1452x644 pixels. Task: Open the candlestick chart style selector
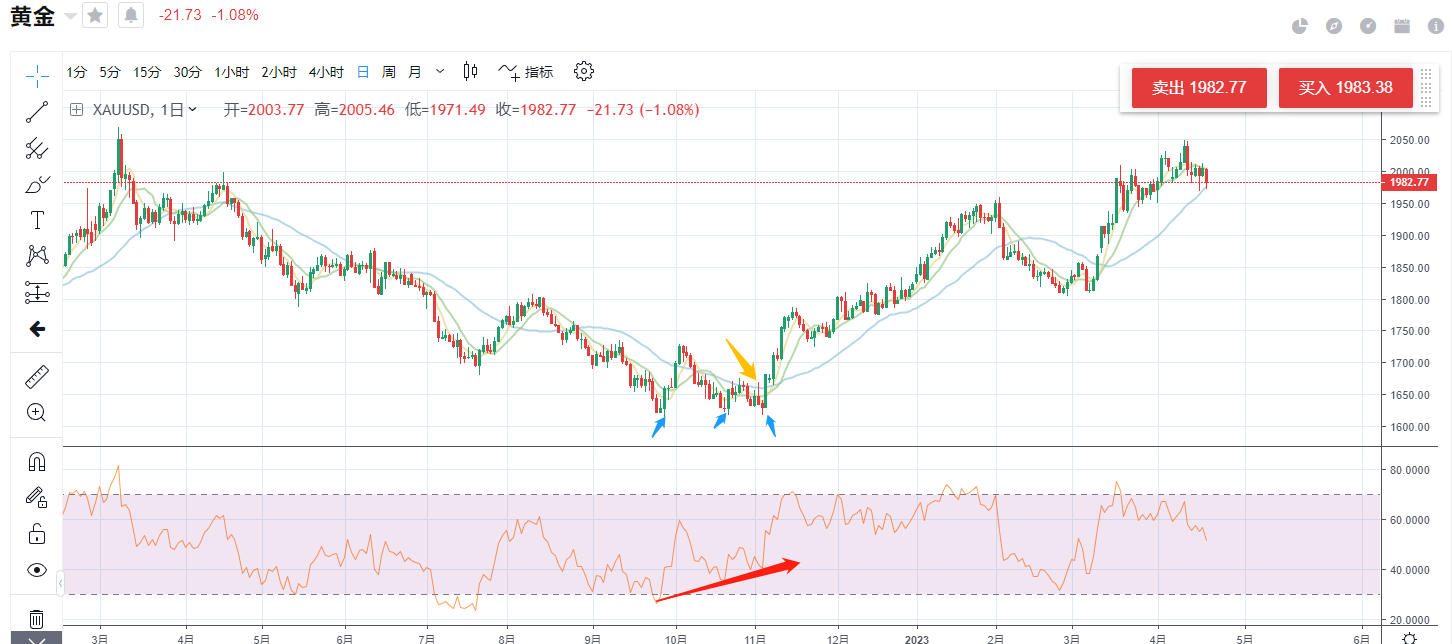click(x=471, y=71)
